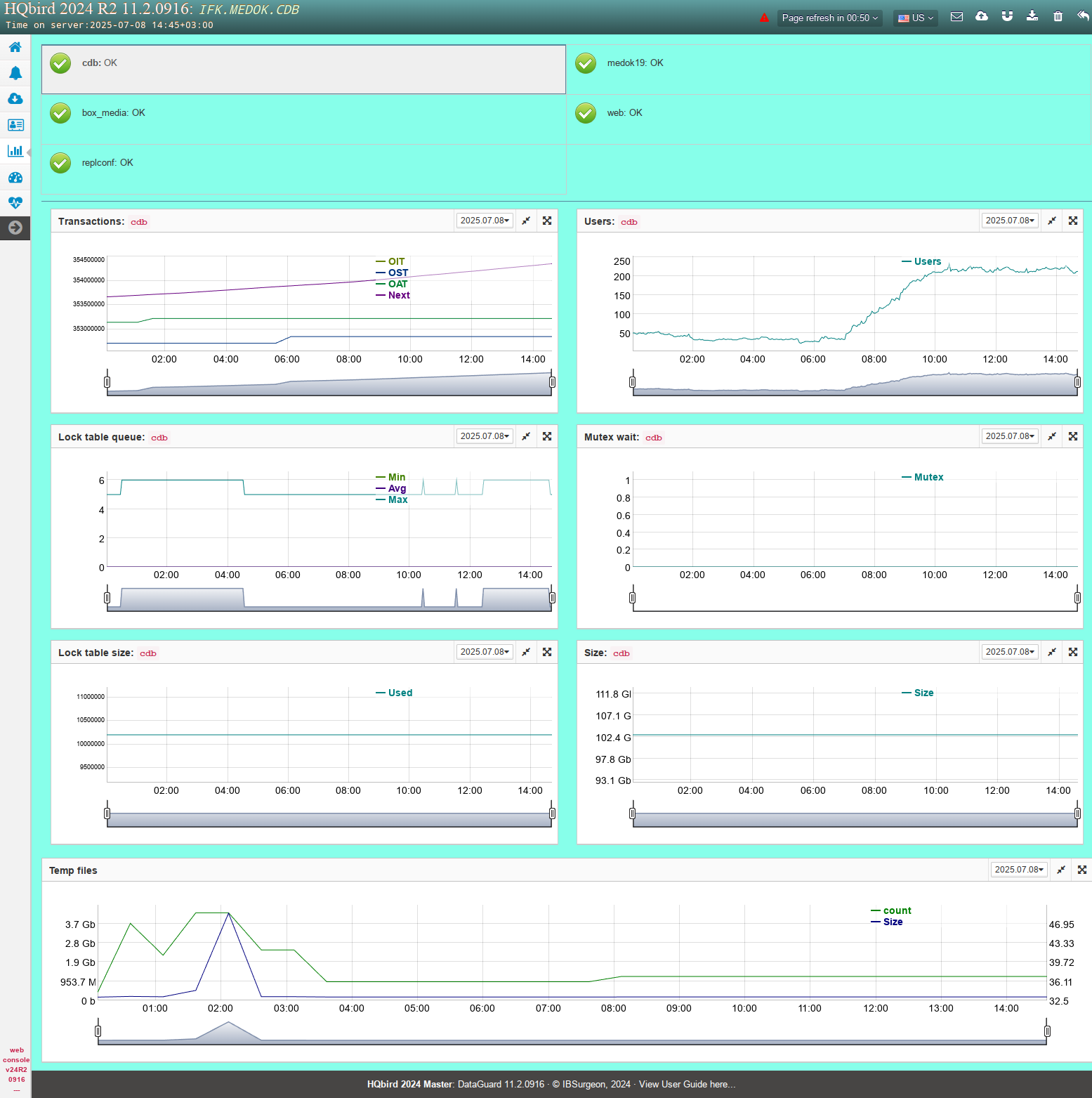Click the gauge dashboard sidebar icon
The image size is (1092, 1098).
coord(15,178)
